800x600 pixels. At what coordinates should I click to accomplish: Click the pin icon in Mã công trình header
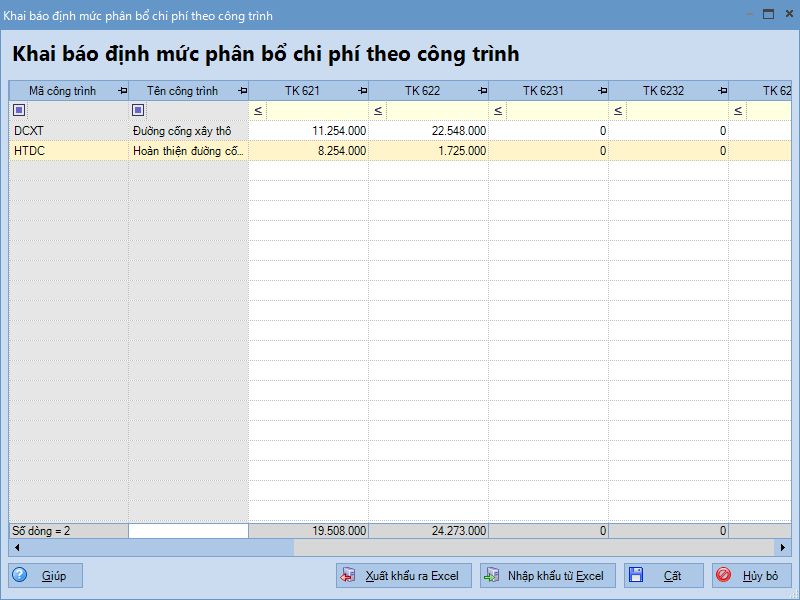click(122, 91)
